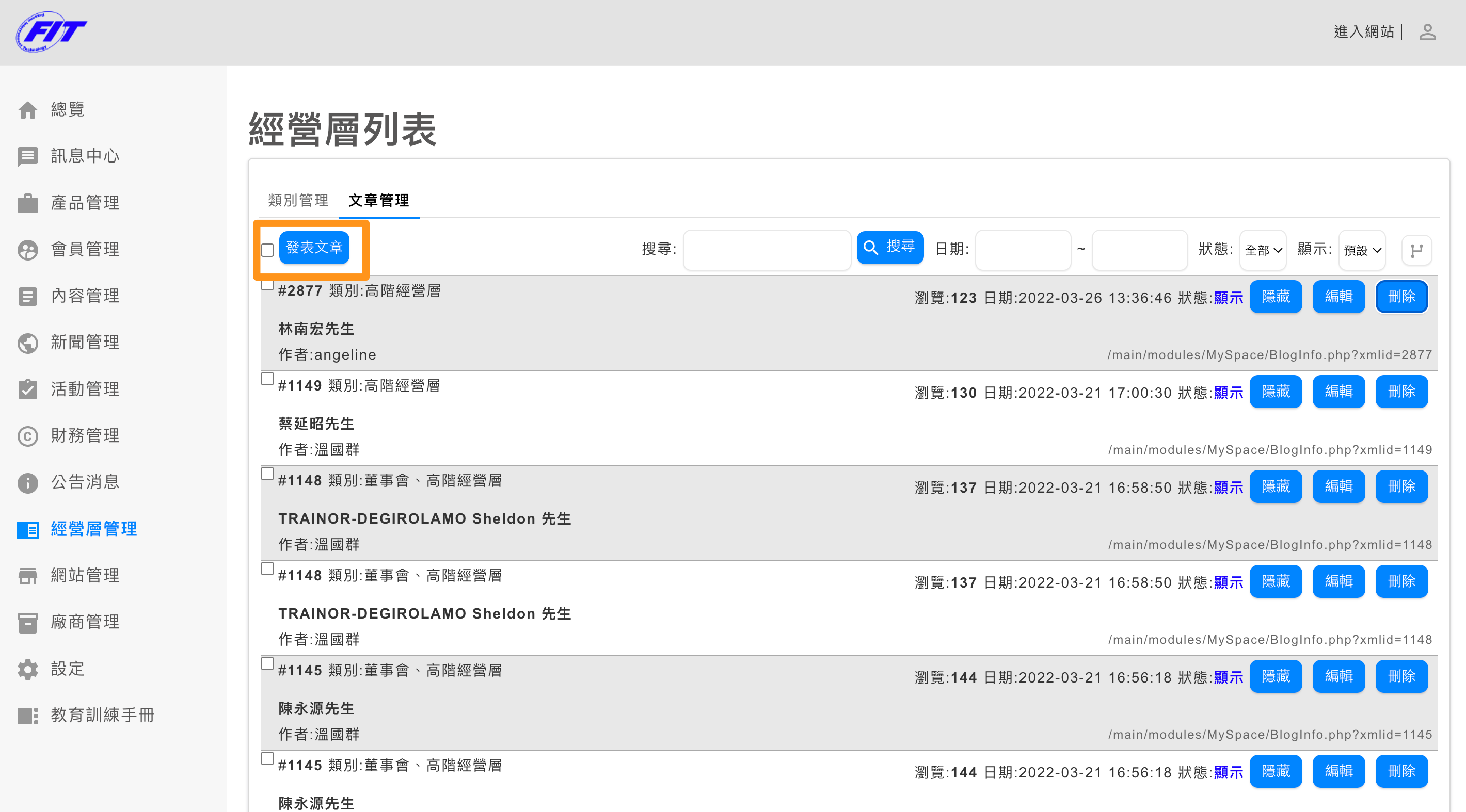This screenshot has height=812, width=1466.
Task: Click the 發表文章 button
Action: pos(314,248)
